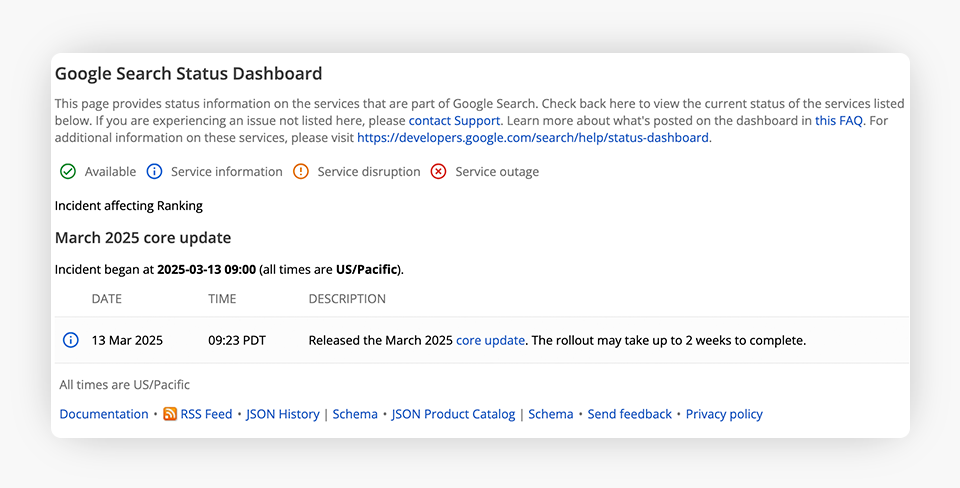Viewport: 960px width, 488px height.
Task: Visit the developers.google.com status-dashboard URL
Action: pos(532,138)
